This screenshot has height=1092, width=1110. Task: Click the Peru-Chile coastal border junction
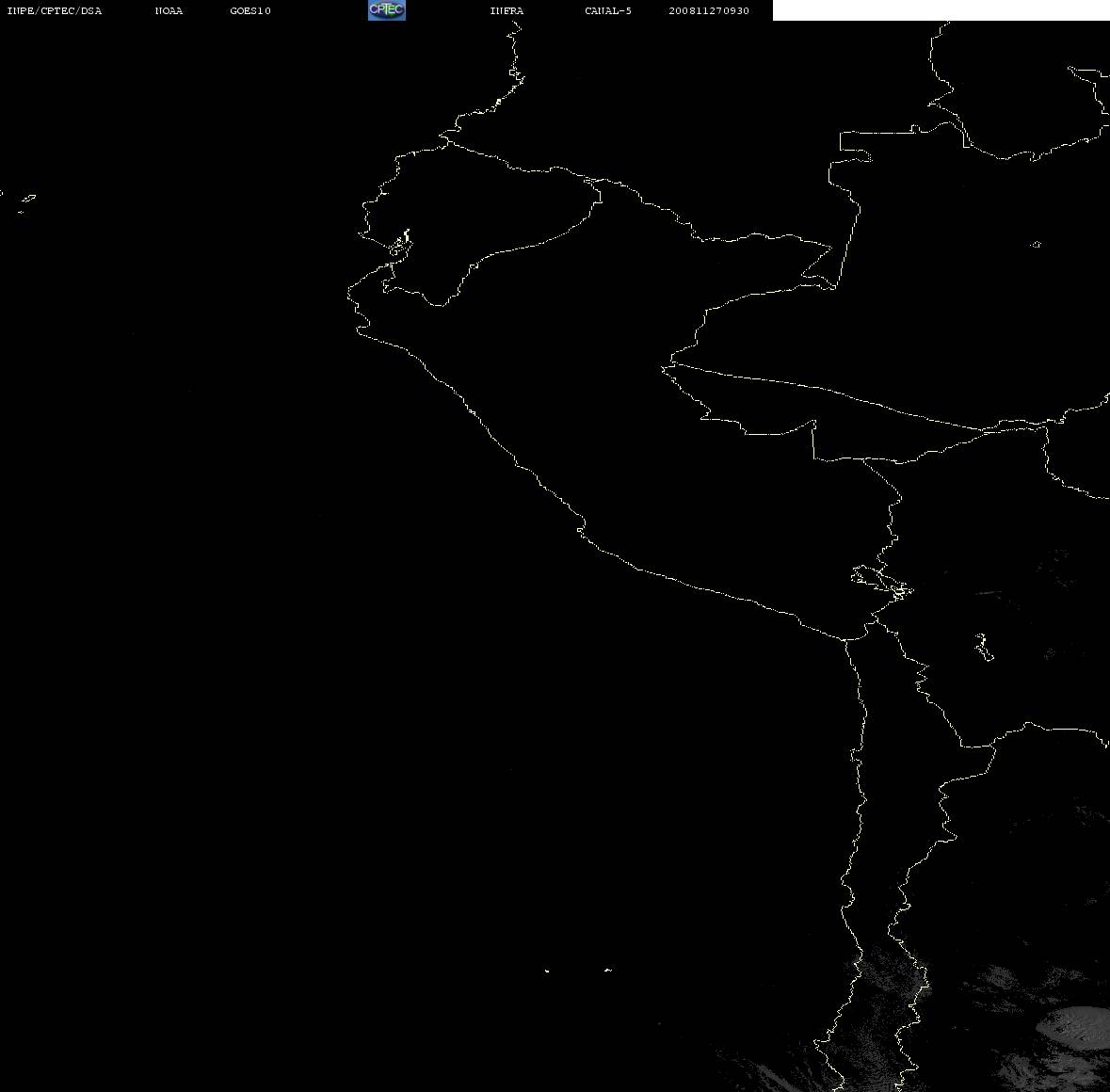click(x=845, y=640)
